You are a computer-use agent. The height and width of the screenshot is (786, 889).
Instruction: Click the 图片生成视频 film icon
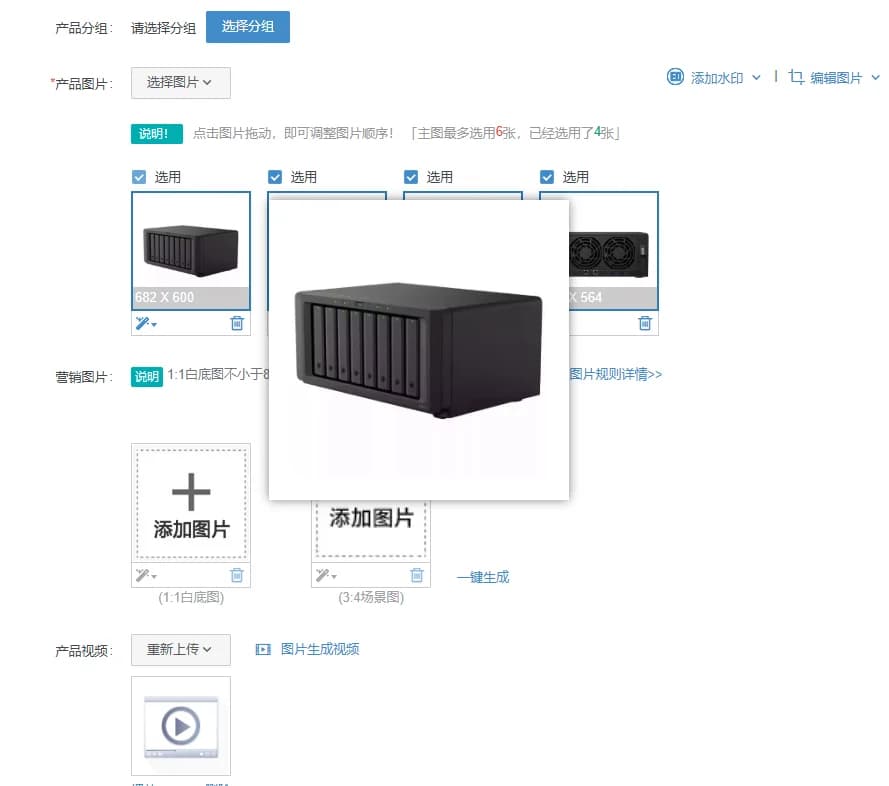coord(263,649)
